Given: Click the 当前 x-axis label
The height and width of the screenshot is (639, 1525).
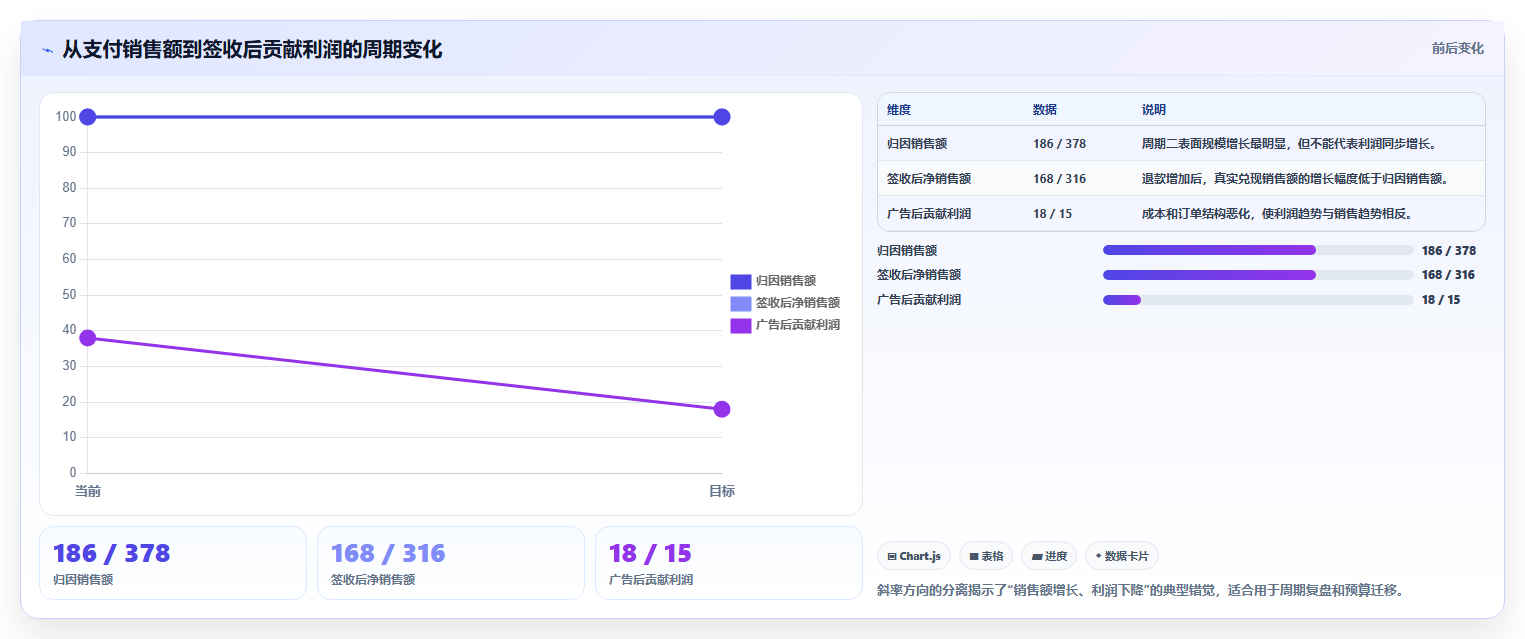Looking at the screenshot, I should (x=88, y=491).
